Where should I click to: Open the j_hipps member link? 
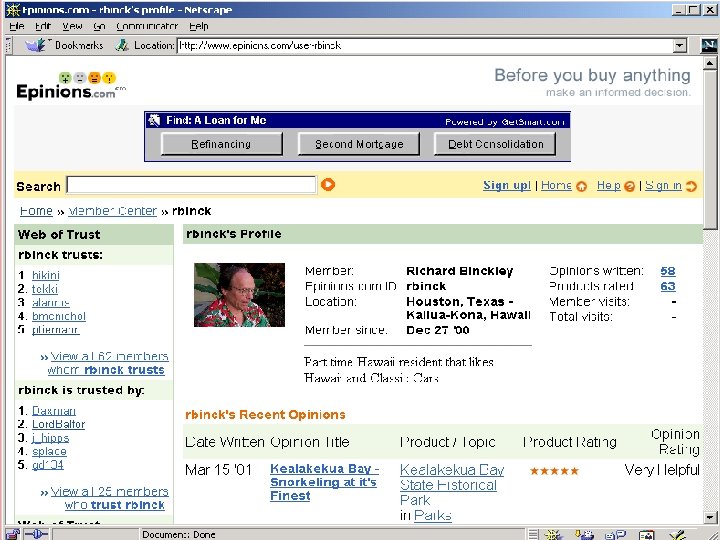coord(51,438)
